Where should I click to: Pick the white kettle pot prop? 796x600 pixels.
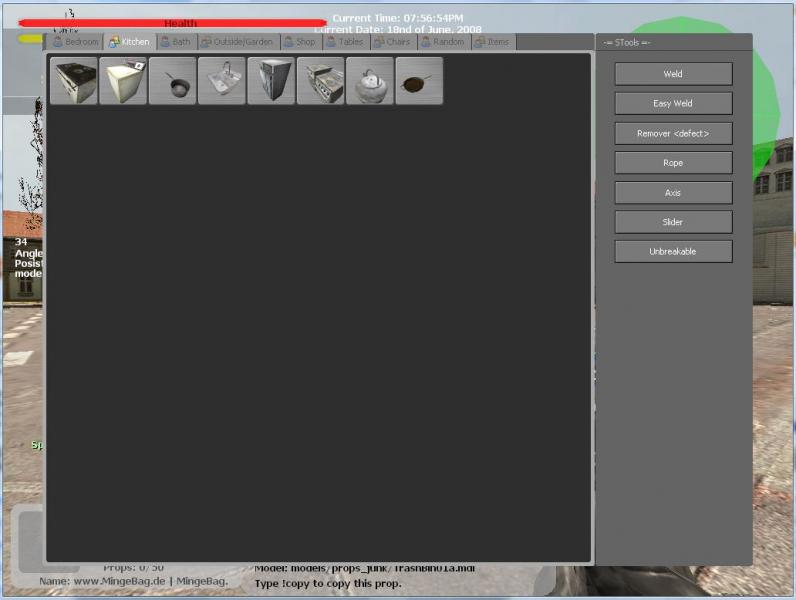[370, 81]
